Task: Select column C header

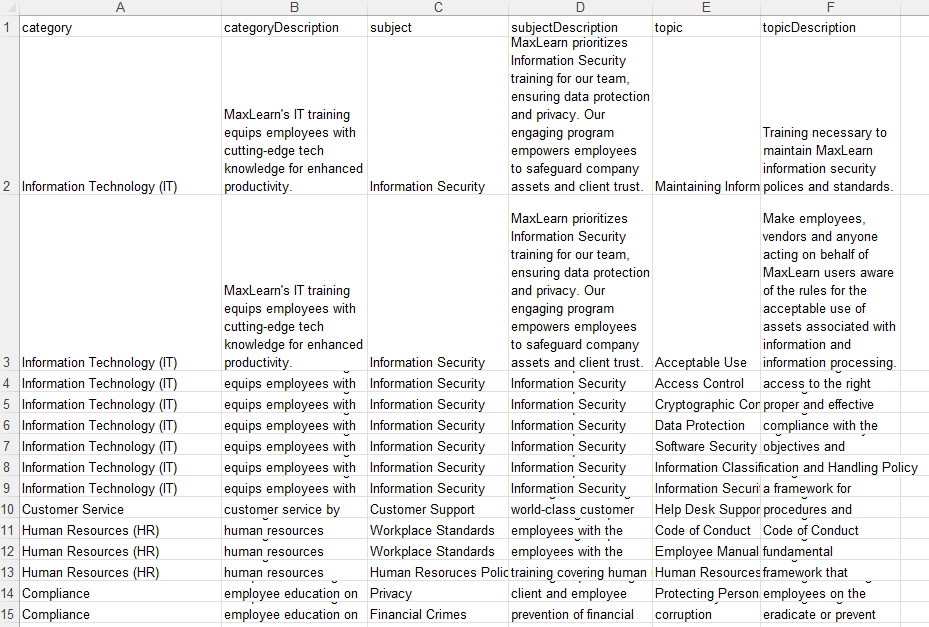Action: (x=438, y=7)
